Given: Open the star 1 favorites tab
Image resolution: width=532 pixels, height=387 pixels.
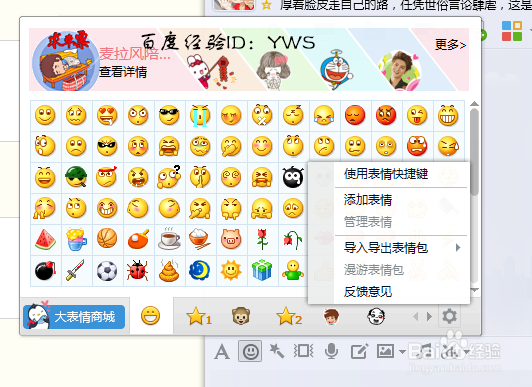Looking at the screenshot, I should (199, 316).
